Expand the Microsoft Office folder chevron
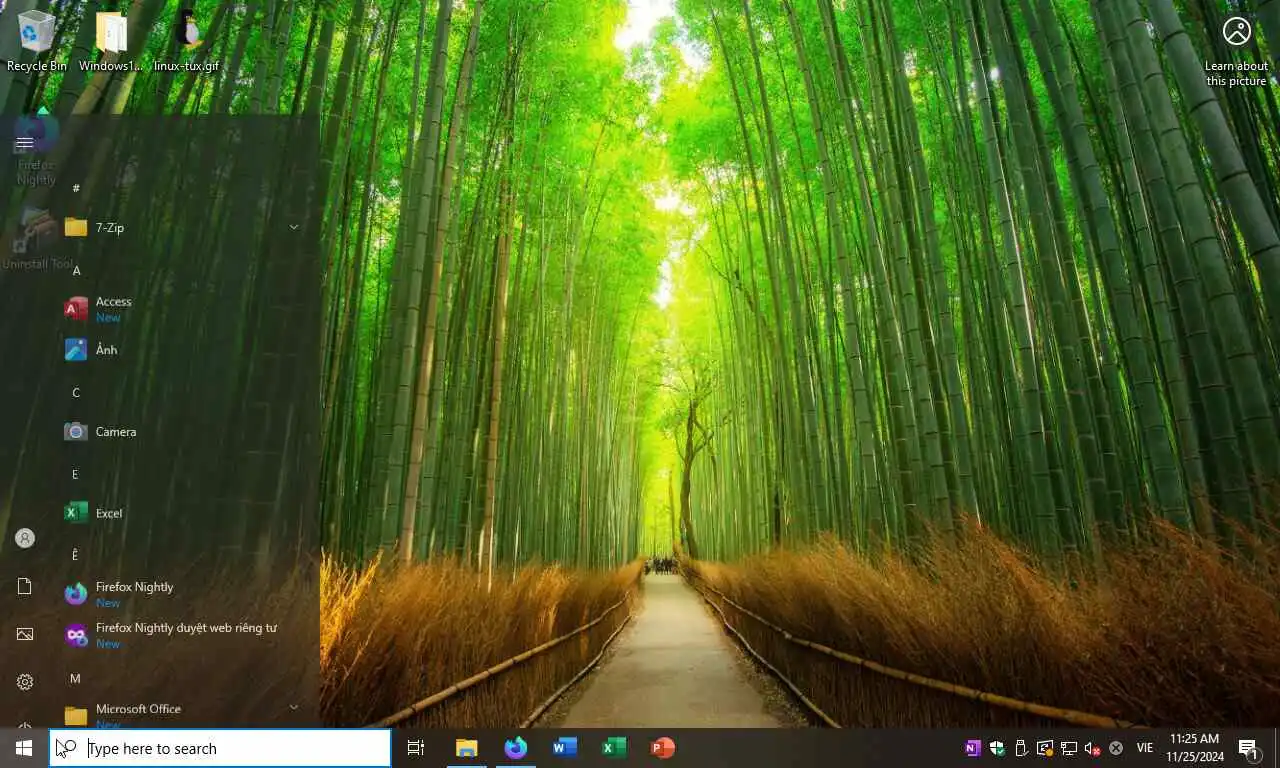Viewport: 1280px width, 768px height. pos(294,708)
